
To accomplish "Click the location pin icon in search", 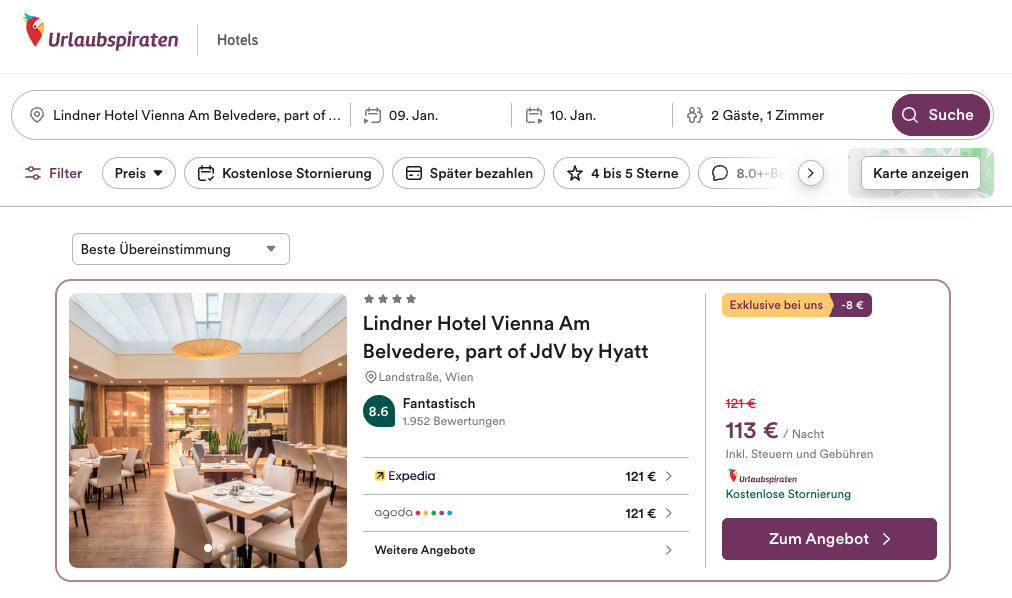I will (37, 115).
